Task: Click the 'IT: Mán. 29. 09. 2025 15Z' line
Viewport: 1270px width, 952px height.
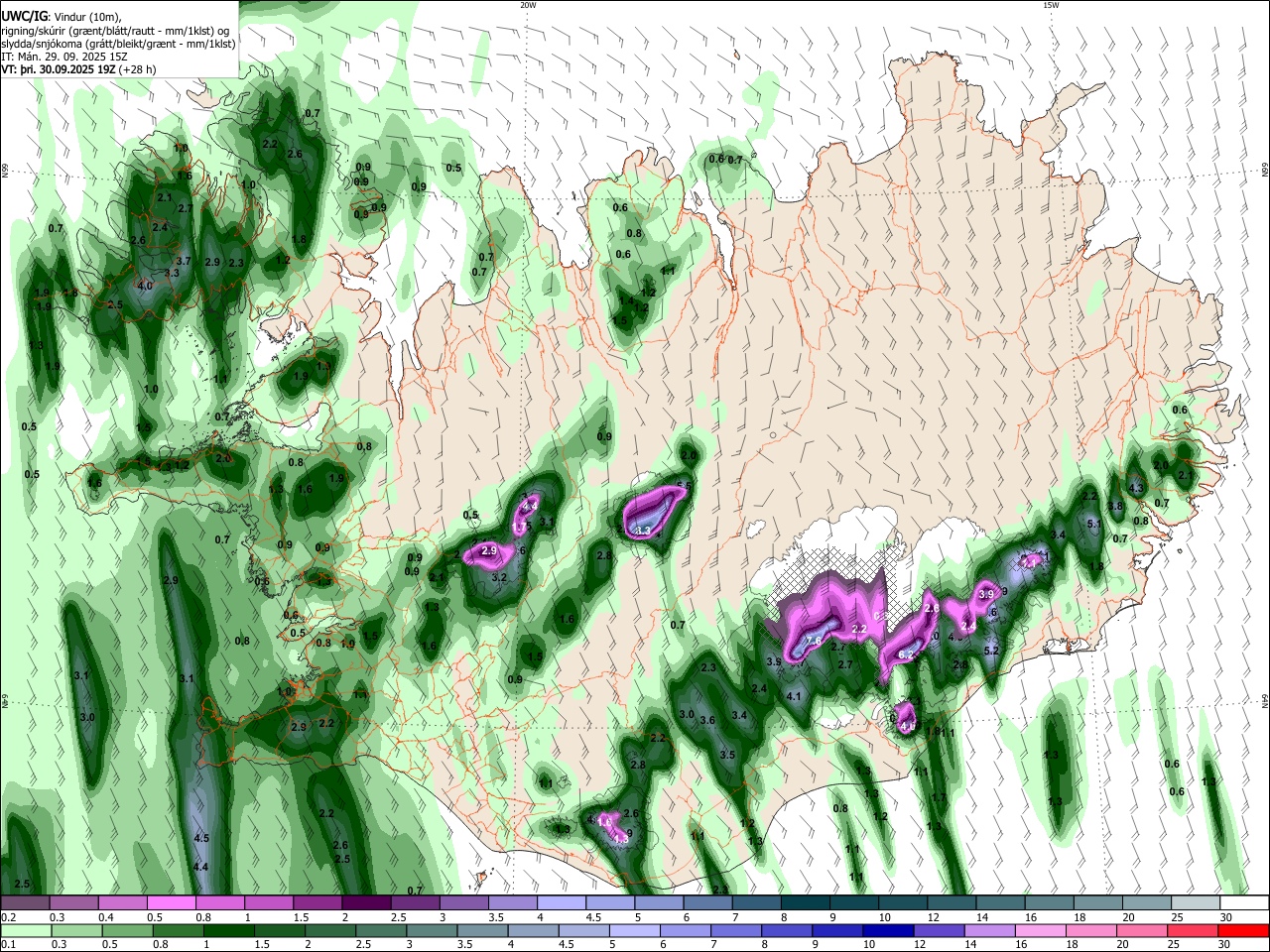Action: [63, 57]
